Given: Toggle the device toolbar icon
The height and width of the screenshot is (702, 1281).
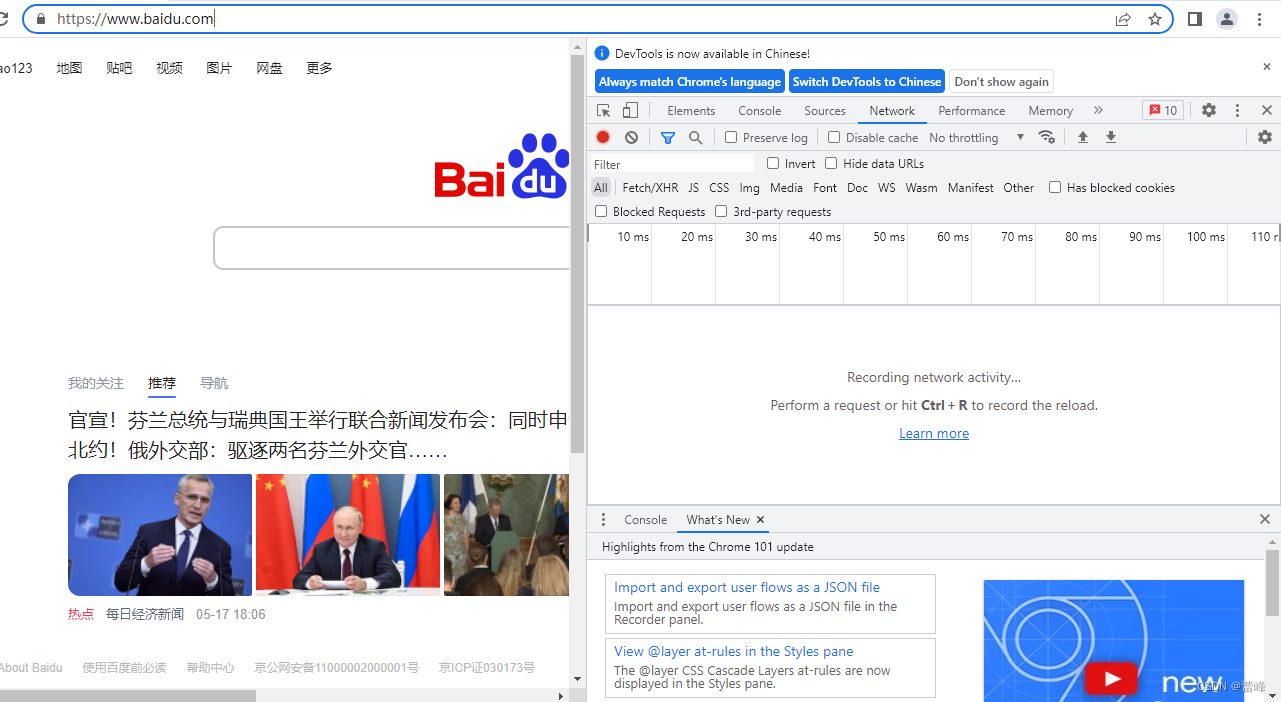Looking at the screenshot, I should 630,111.
